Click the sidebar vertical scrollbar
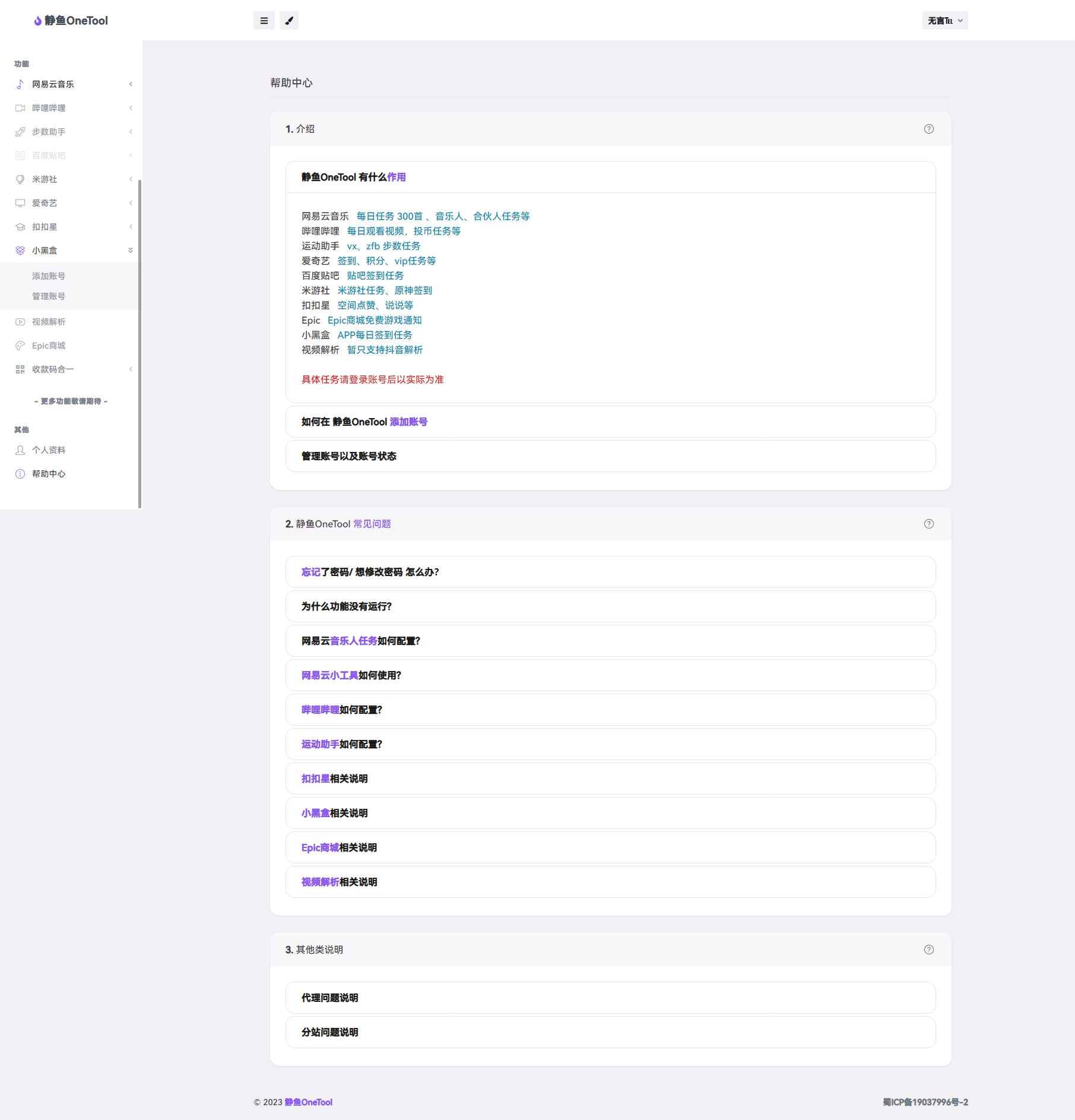Screen dimensions: 1075x1120 click(x=140, y=344)
